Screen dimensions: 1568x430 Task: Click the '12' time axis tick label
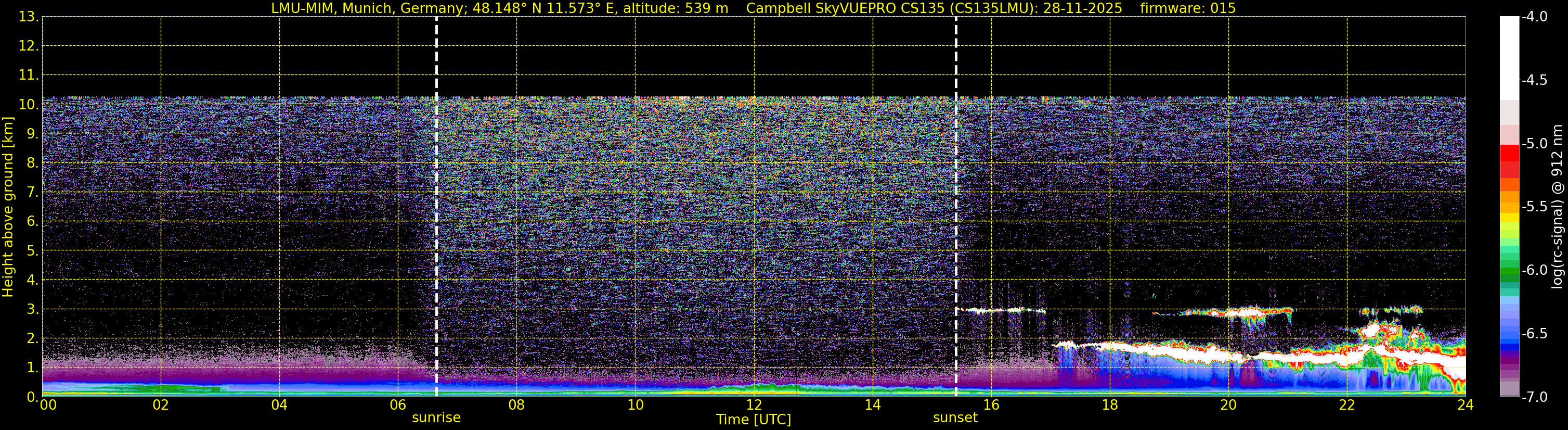tap(754, 405)
